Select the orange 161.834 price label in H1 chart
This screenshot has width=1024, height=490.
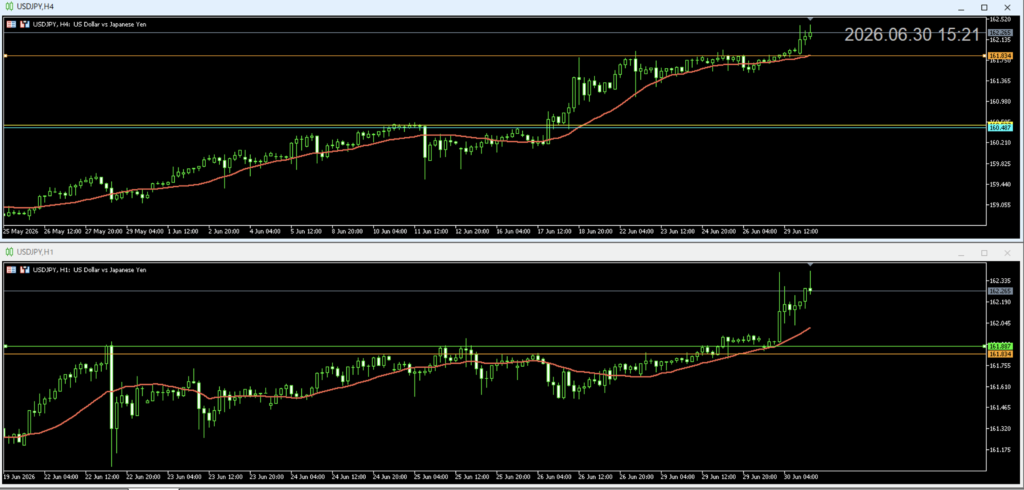[x=1000, y=353]
